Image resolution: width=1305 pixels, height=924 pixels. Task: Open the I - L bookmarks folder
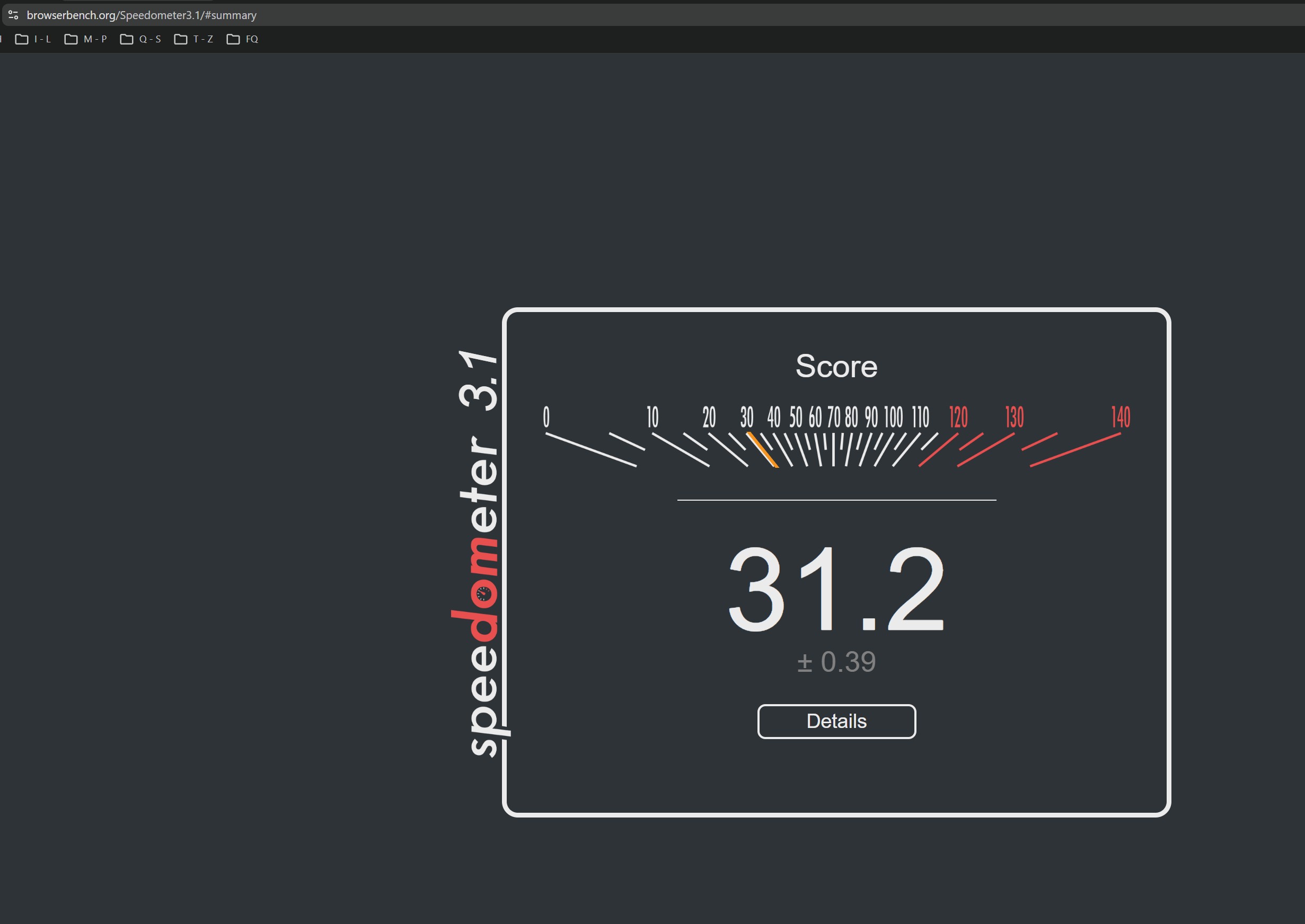click(33, 39)
